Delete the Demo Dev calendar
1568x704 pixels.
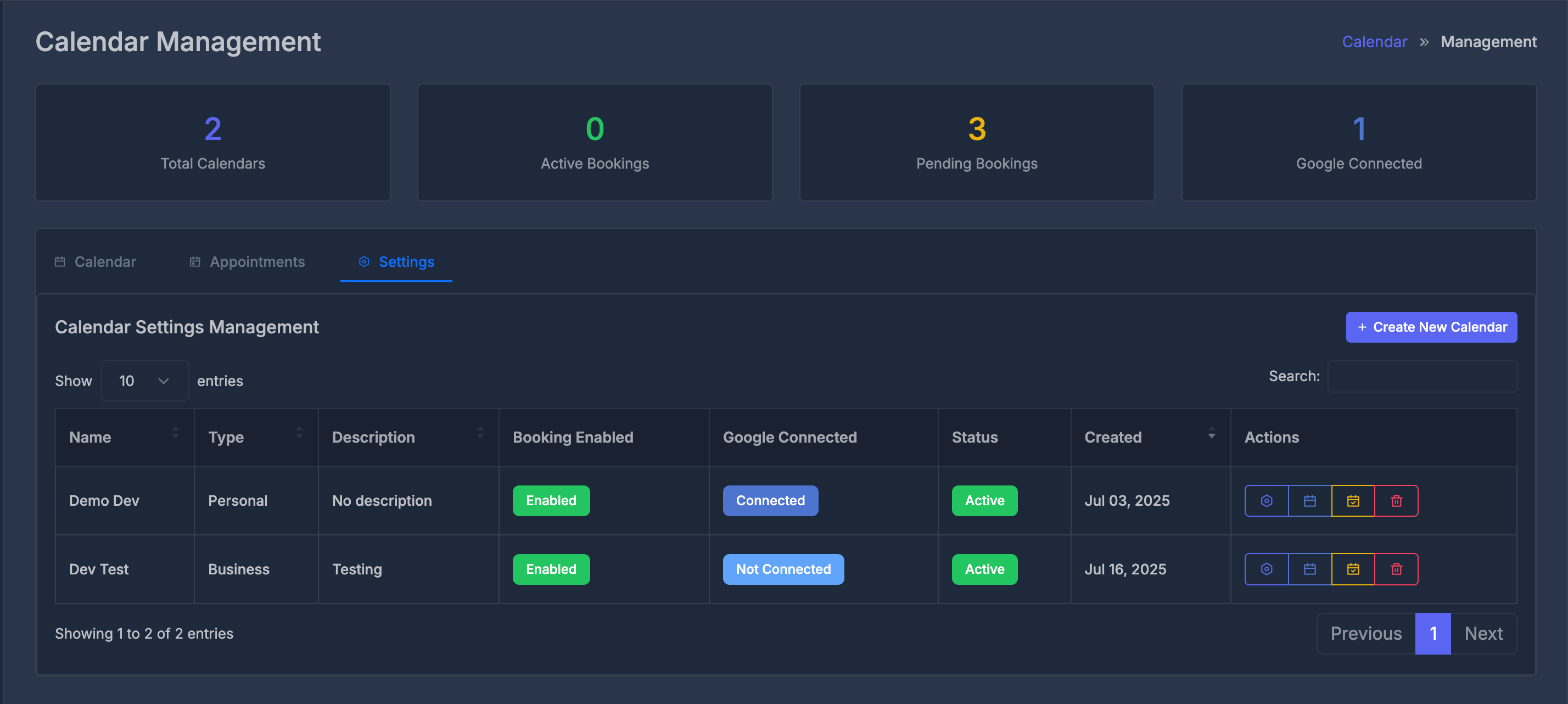click(x=1396, y=501)
